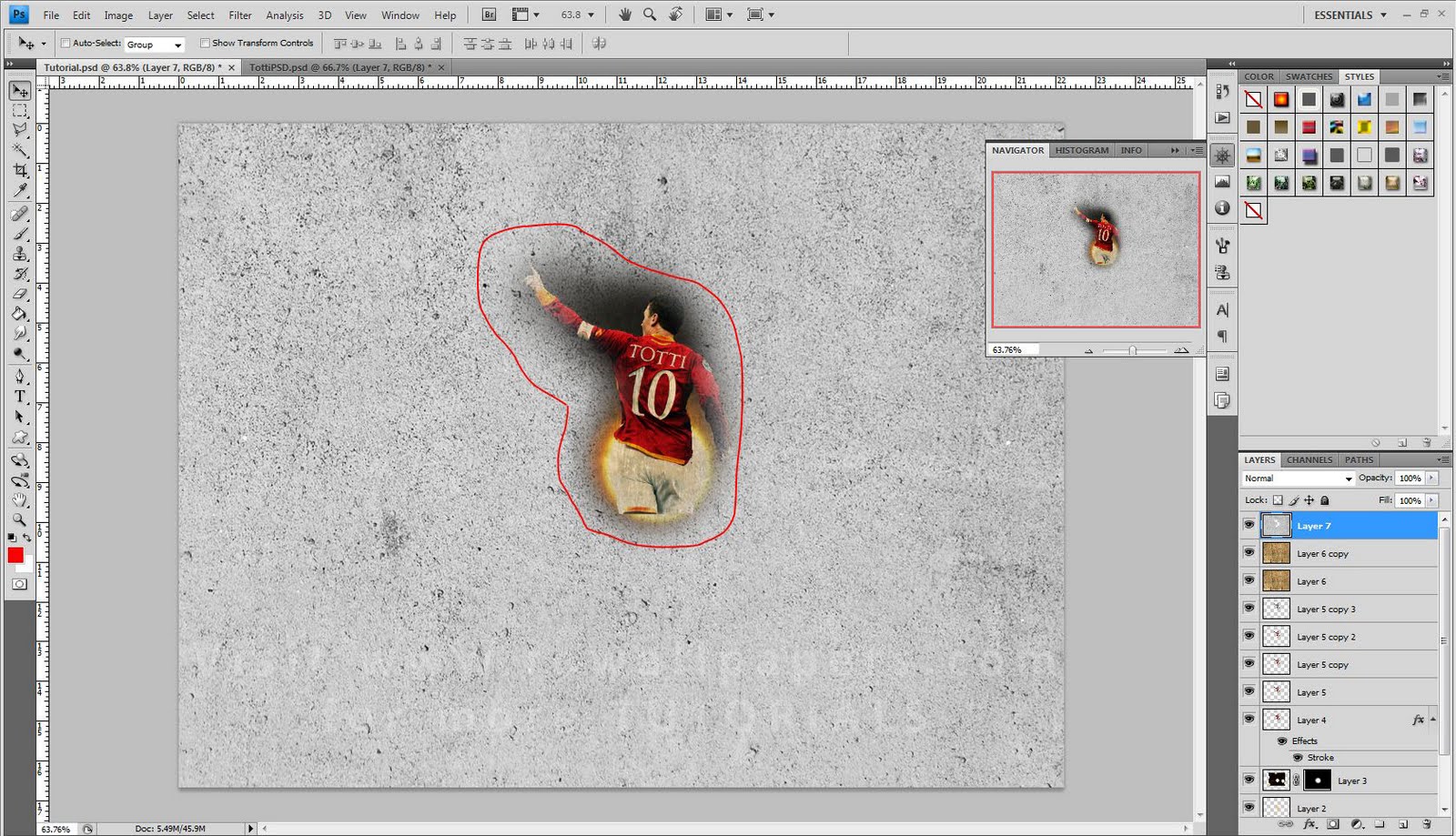Hide Layer 3 using its eye icon
1456x836 pixels.
point(1249,780)
